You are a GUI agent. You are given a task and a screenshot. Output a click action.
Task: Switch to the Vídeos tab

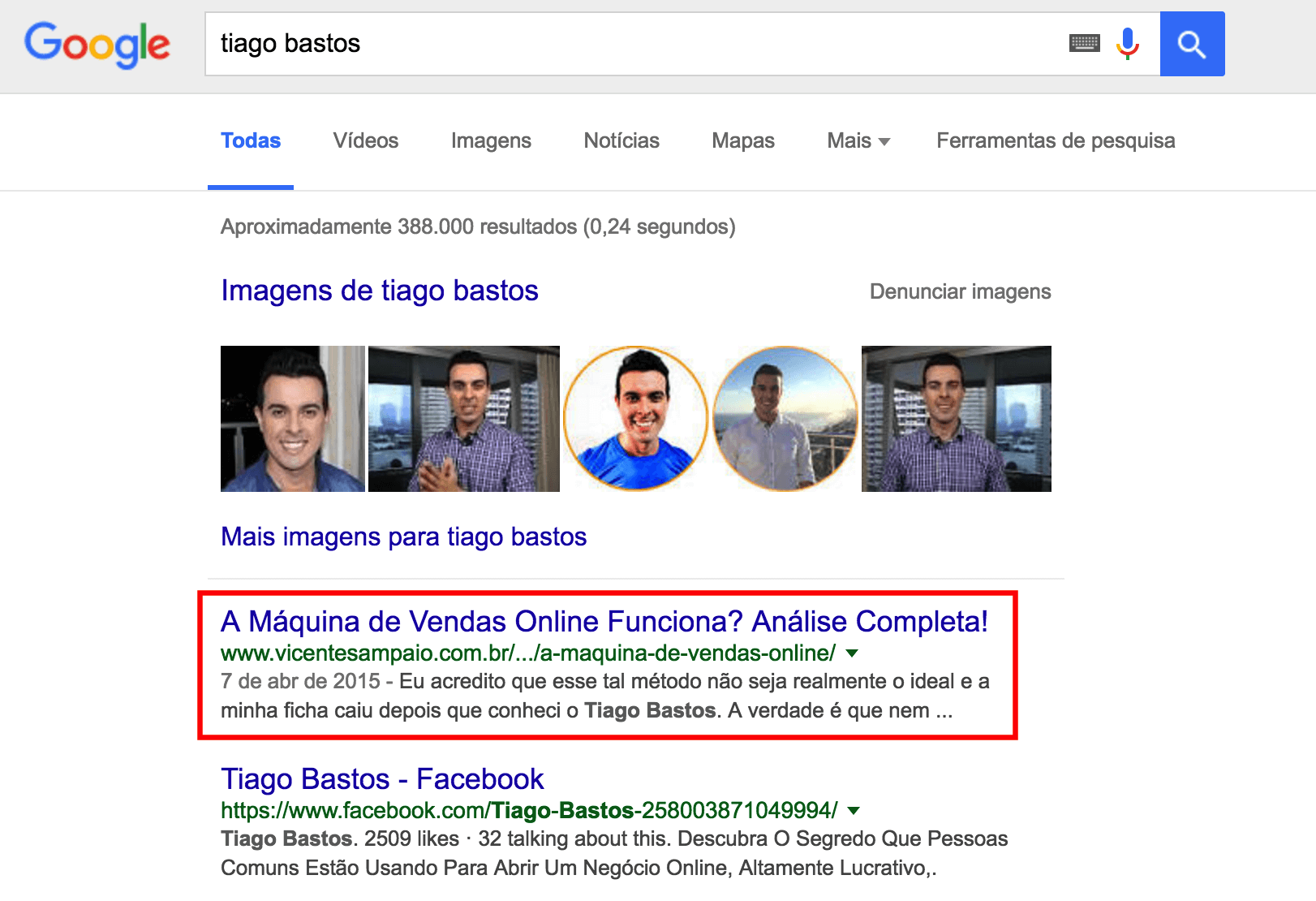coord(366,141)
